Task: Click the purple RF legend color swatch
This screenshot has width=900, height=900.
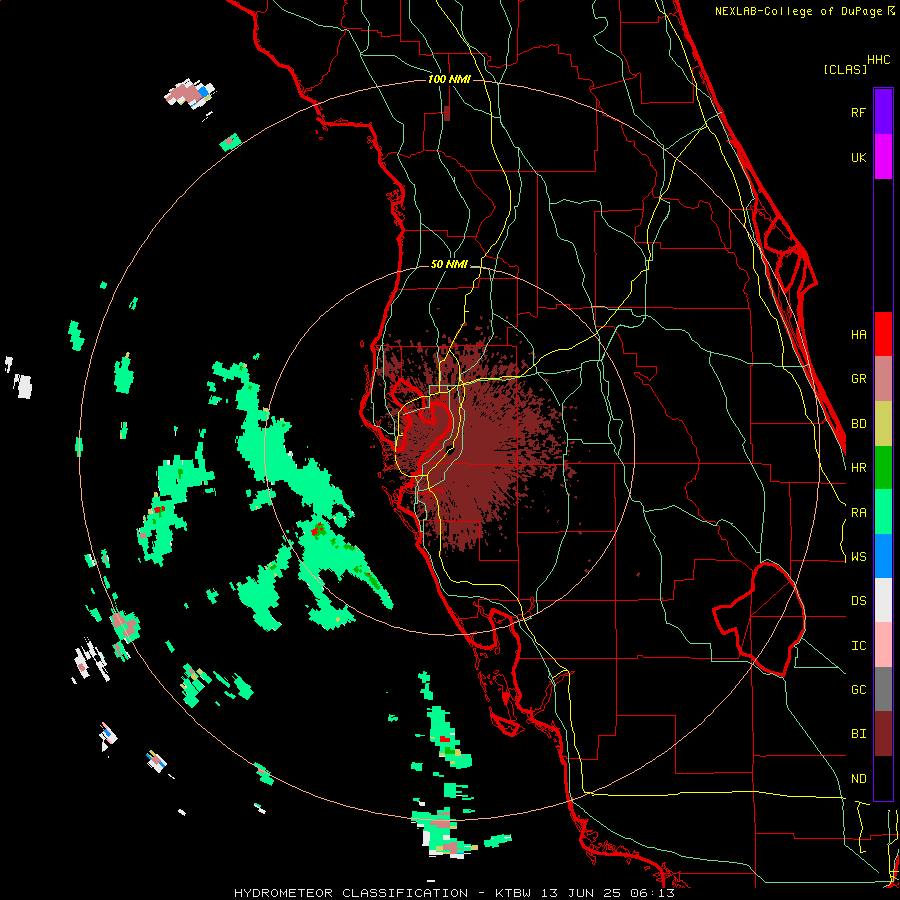Action: click(883, 111)
